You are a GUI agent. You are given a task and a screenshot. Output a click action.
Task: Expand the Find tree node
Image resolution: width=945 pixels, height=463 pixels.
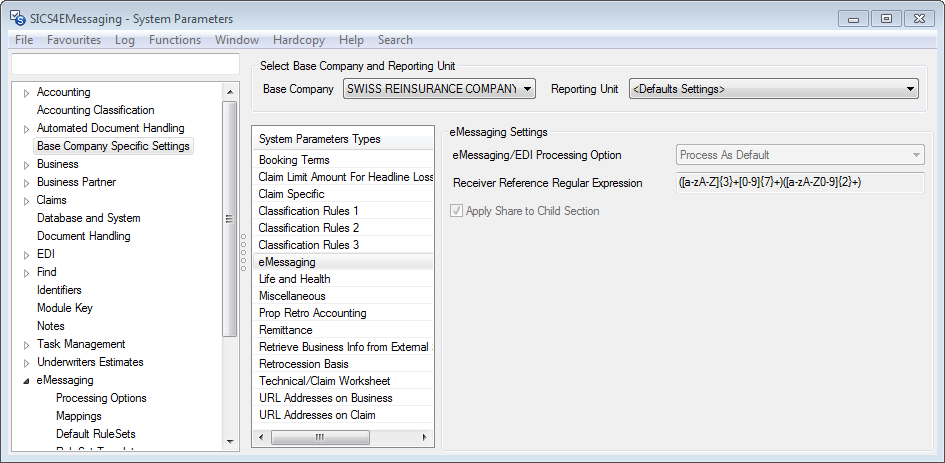point(26,272)
